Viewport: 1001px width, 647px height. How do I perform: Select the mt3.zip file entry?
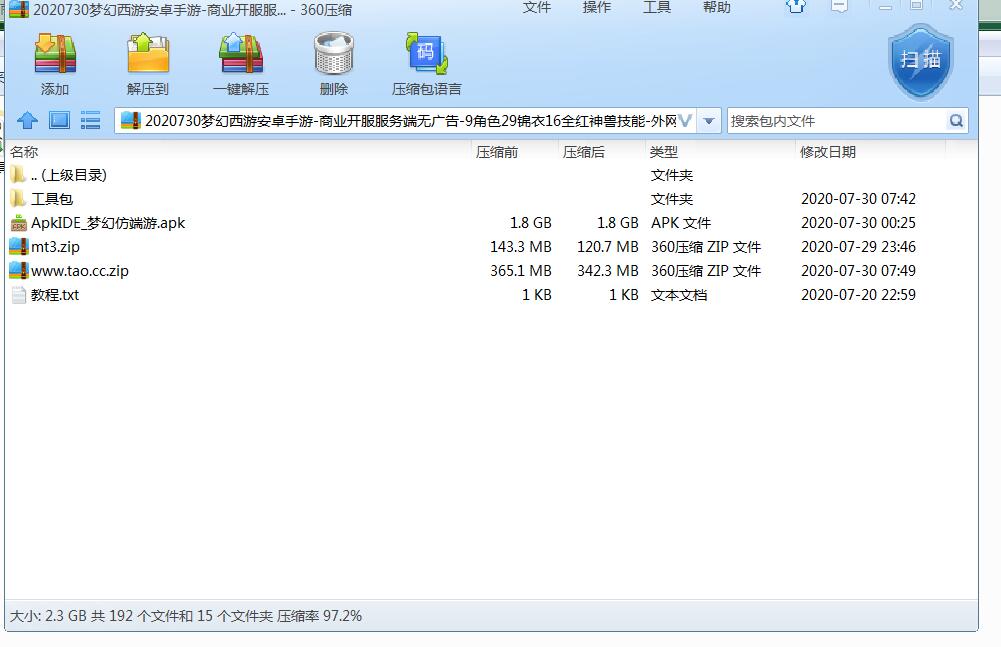[x=55, y=247]
